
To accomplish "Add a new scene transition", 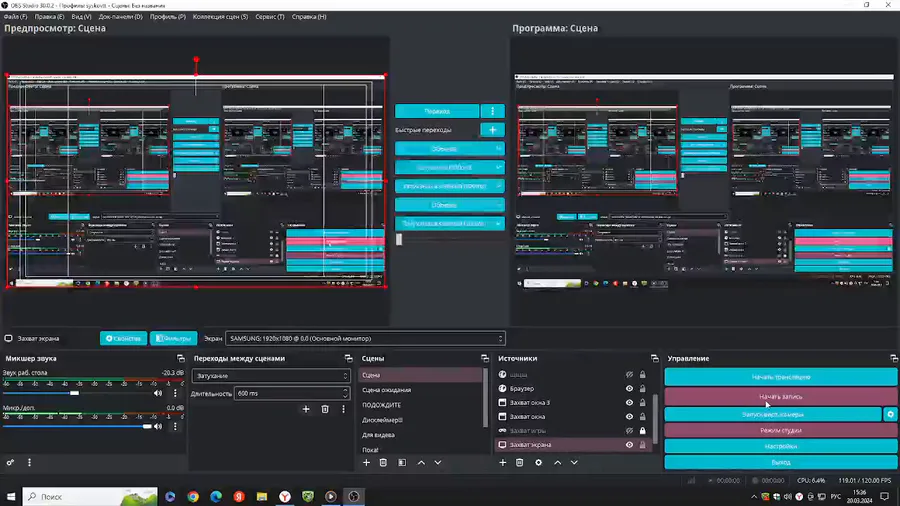I will [x=306, y=409].
